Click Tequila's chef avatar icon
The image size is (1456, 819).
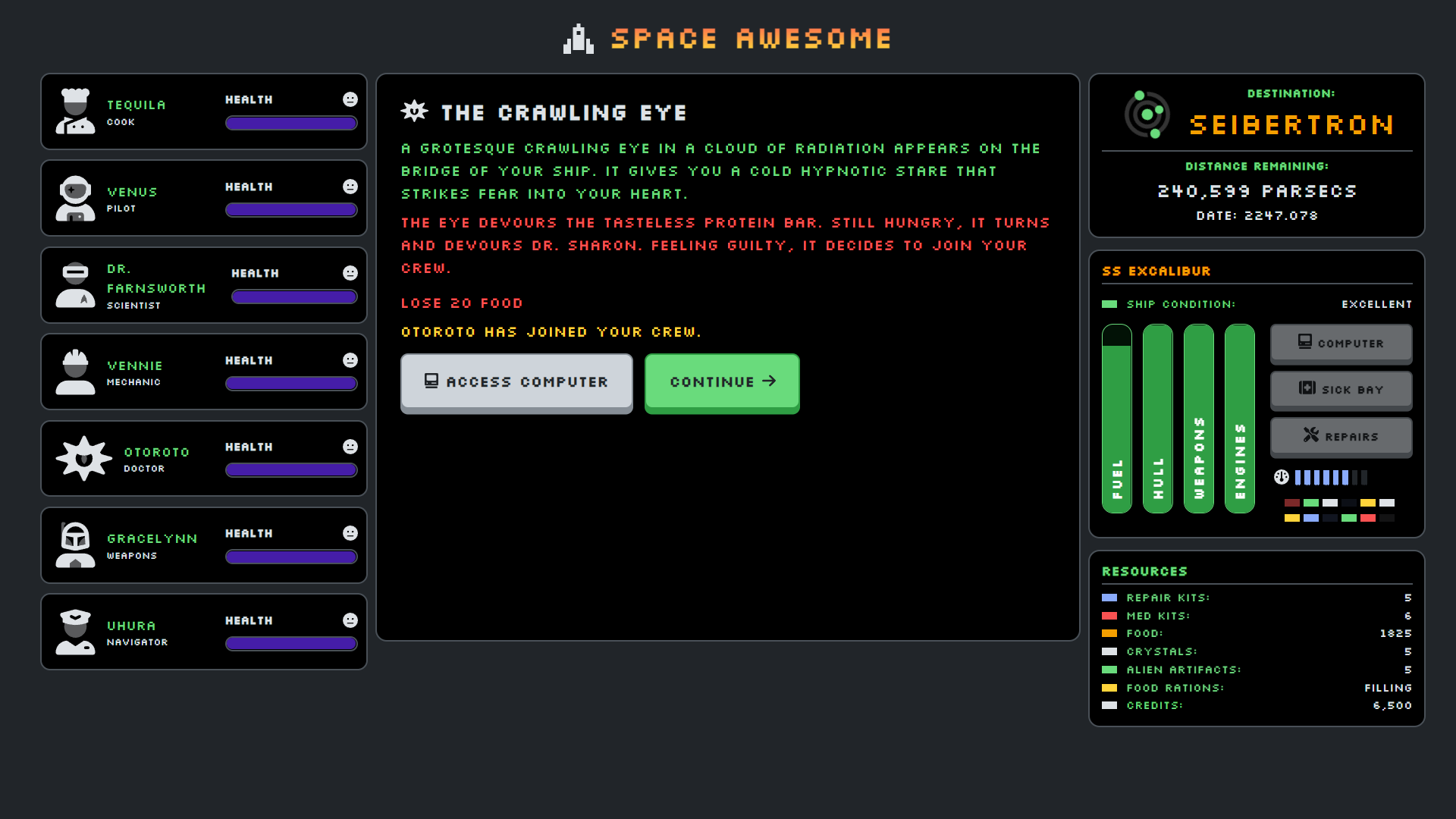click(75, 111)
